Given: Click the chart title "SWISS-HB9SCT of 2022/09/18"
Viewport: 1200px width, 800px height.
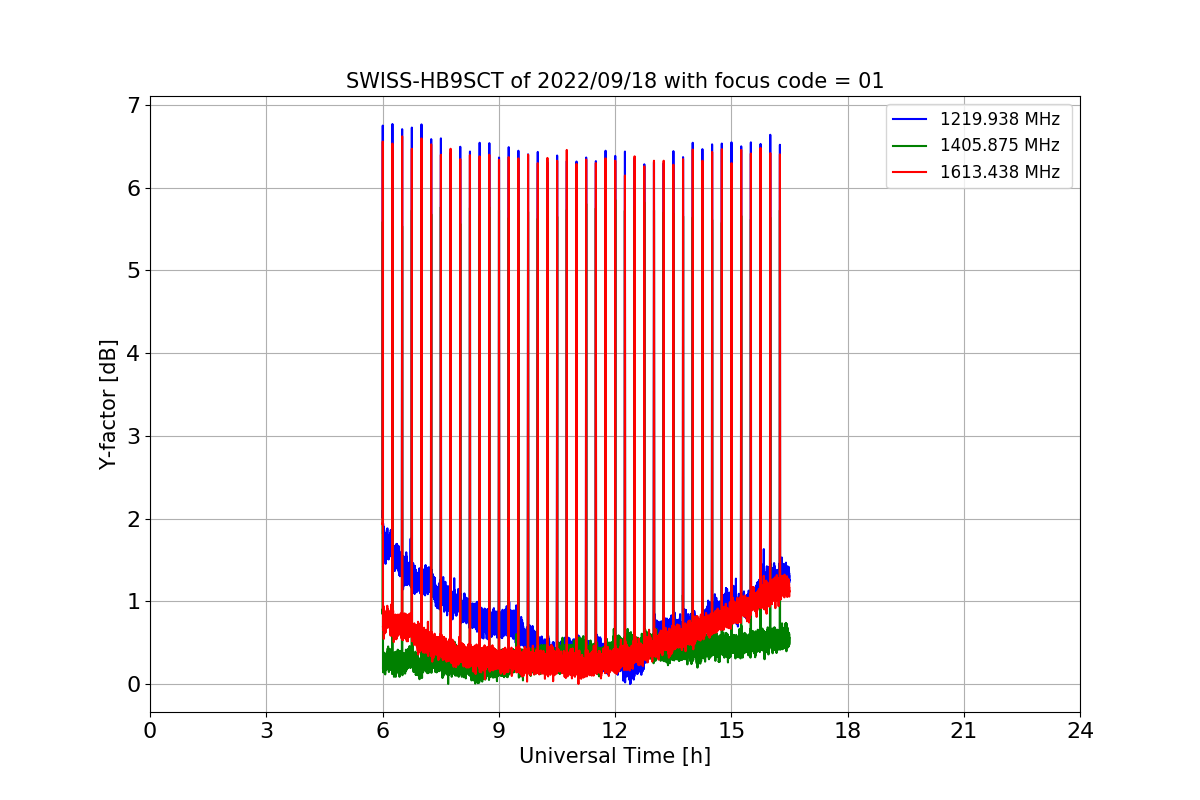Looking at the screenshot, I should click(615, 81).
